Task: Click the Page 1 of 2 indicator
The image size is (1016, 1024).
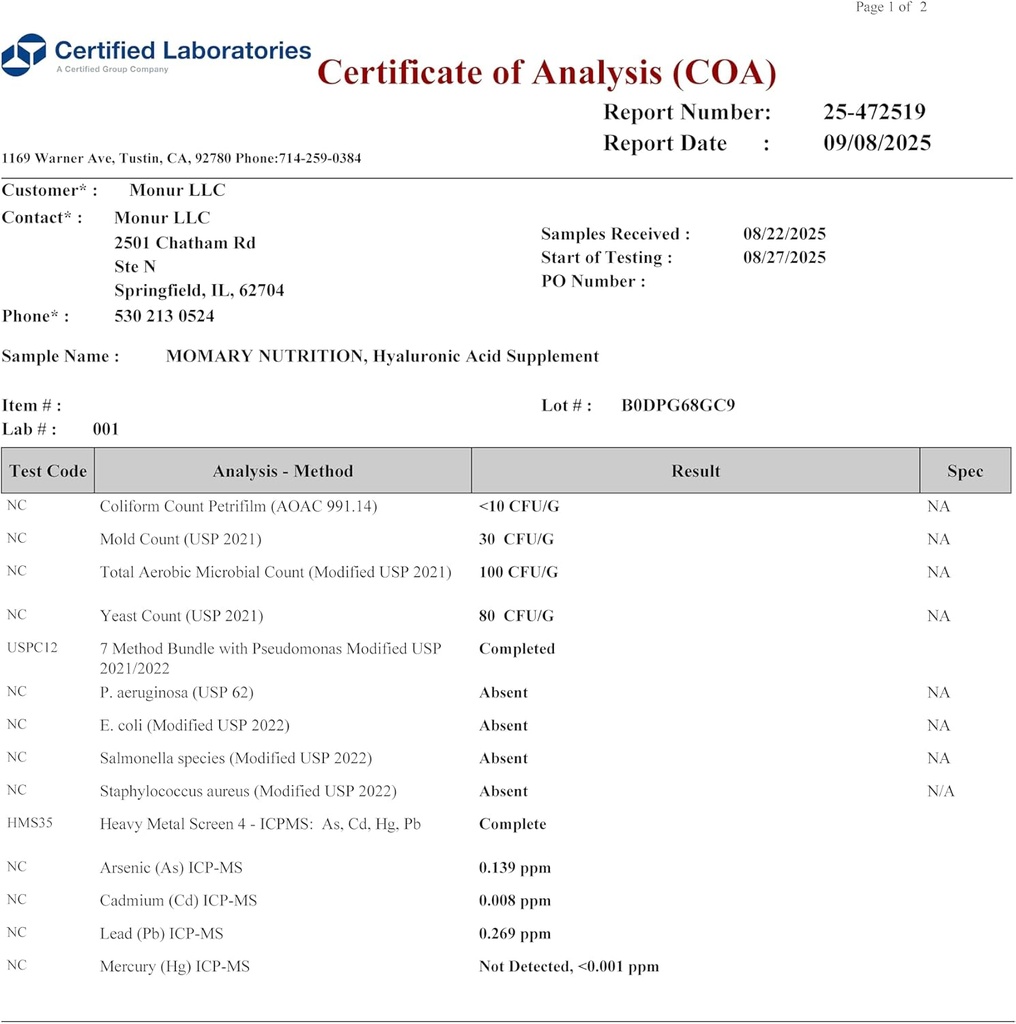Action: click(x=891, y=8)
